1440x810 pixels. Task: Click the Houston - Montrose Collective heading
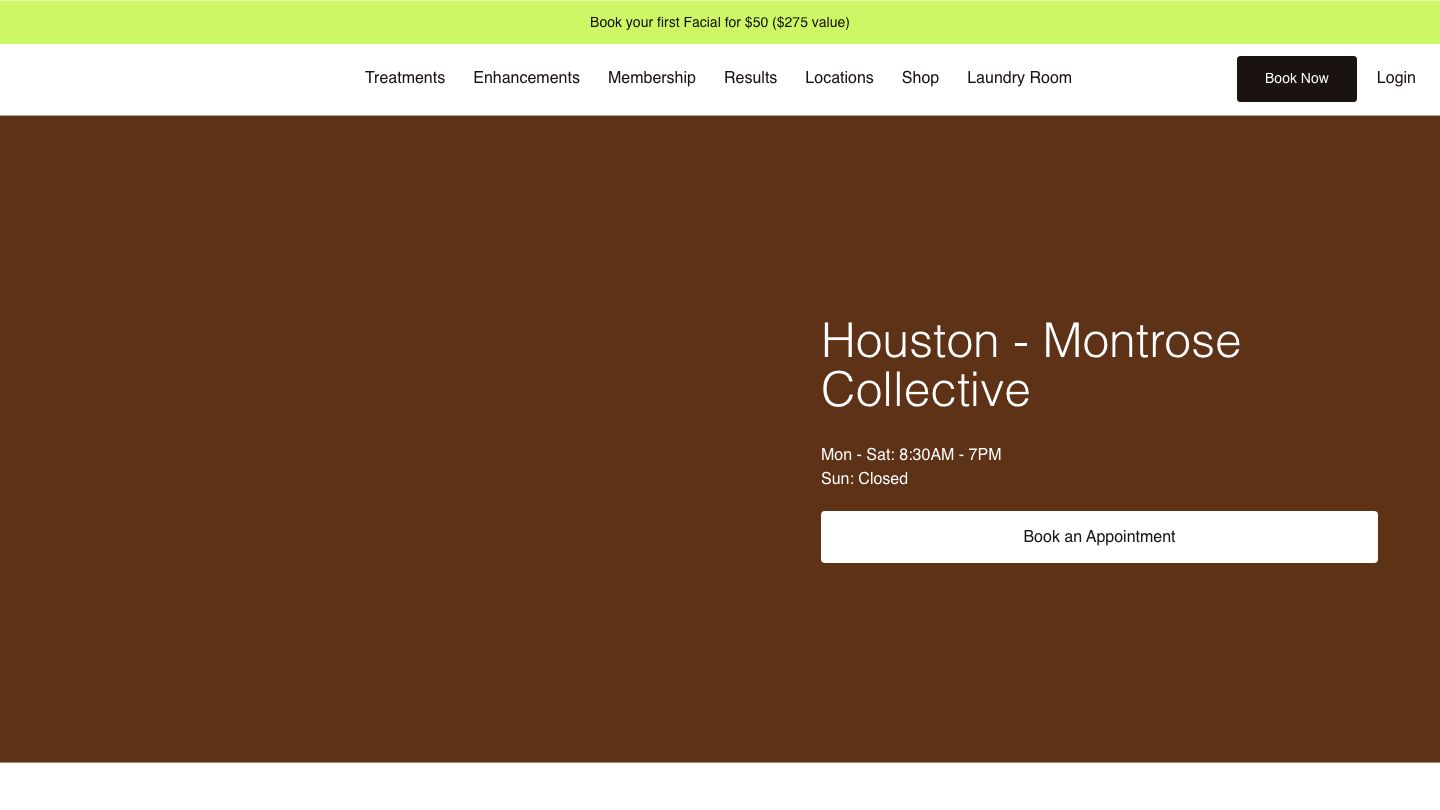pos(1030,365)
